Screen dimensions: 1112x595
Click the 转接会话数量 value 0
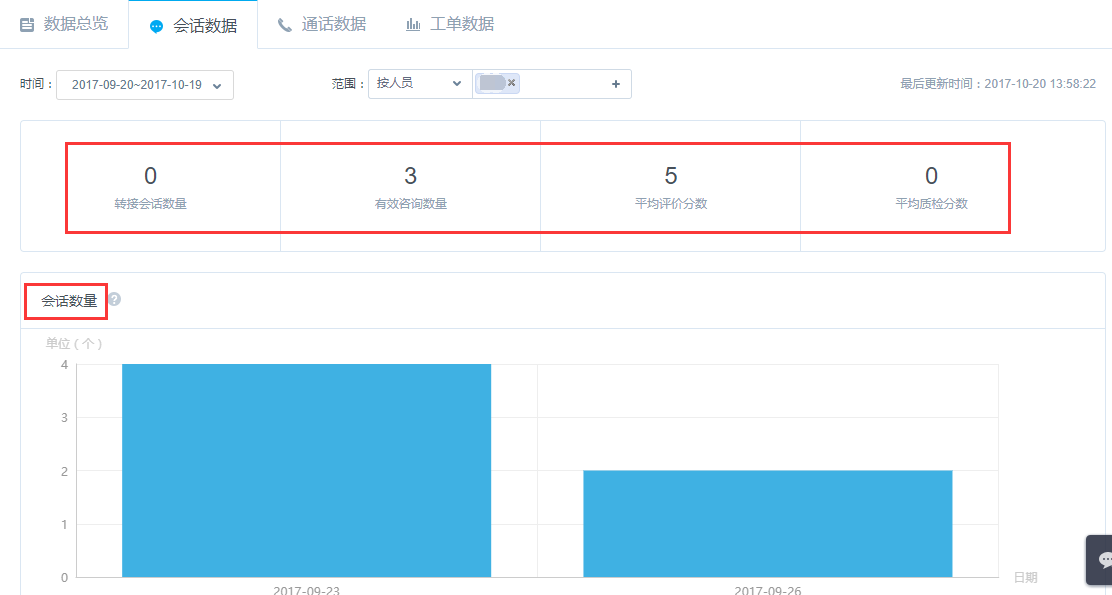(150, 175)
